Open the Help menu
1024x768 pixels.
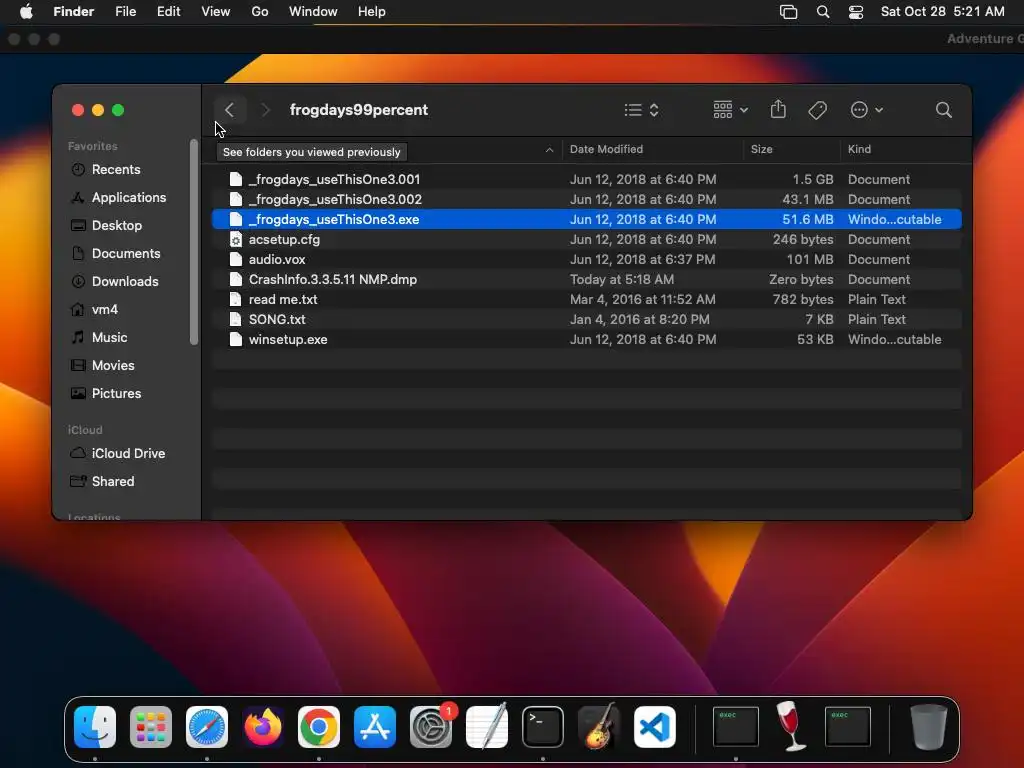372,12
